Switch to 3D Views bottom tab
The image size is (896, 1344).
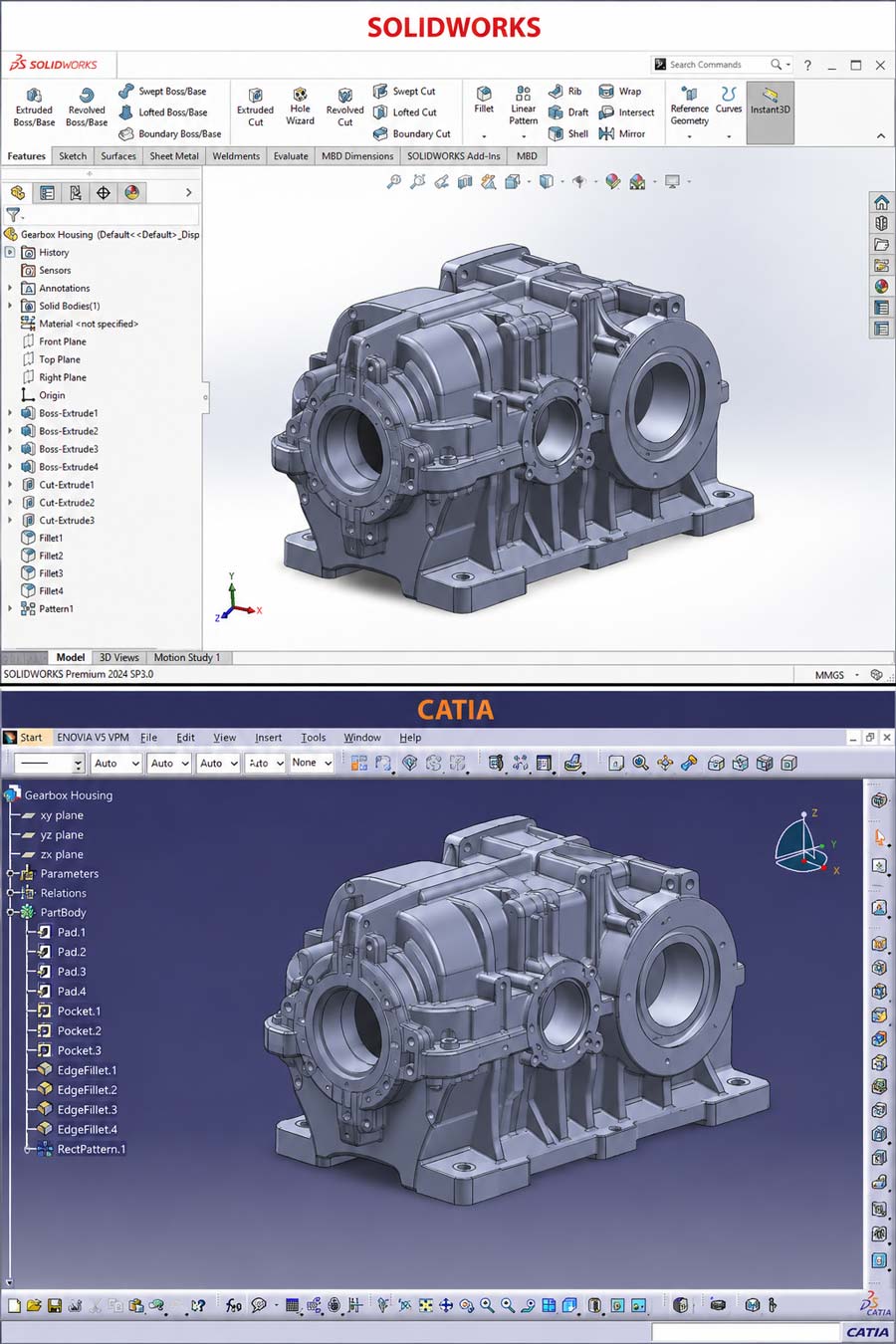pos(119,657)
